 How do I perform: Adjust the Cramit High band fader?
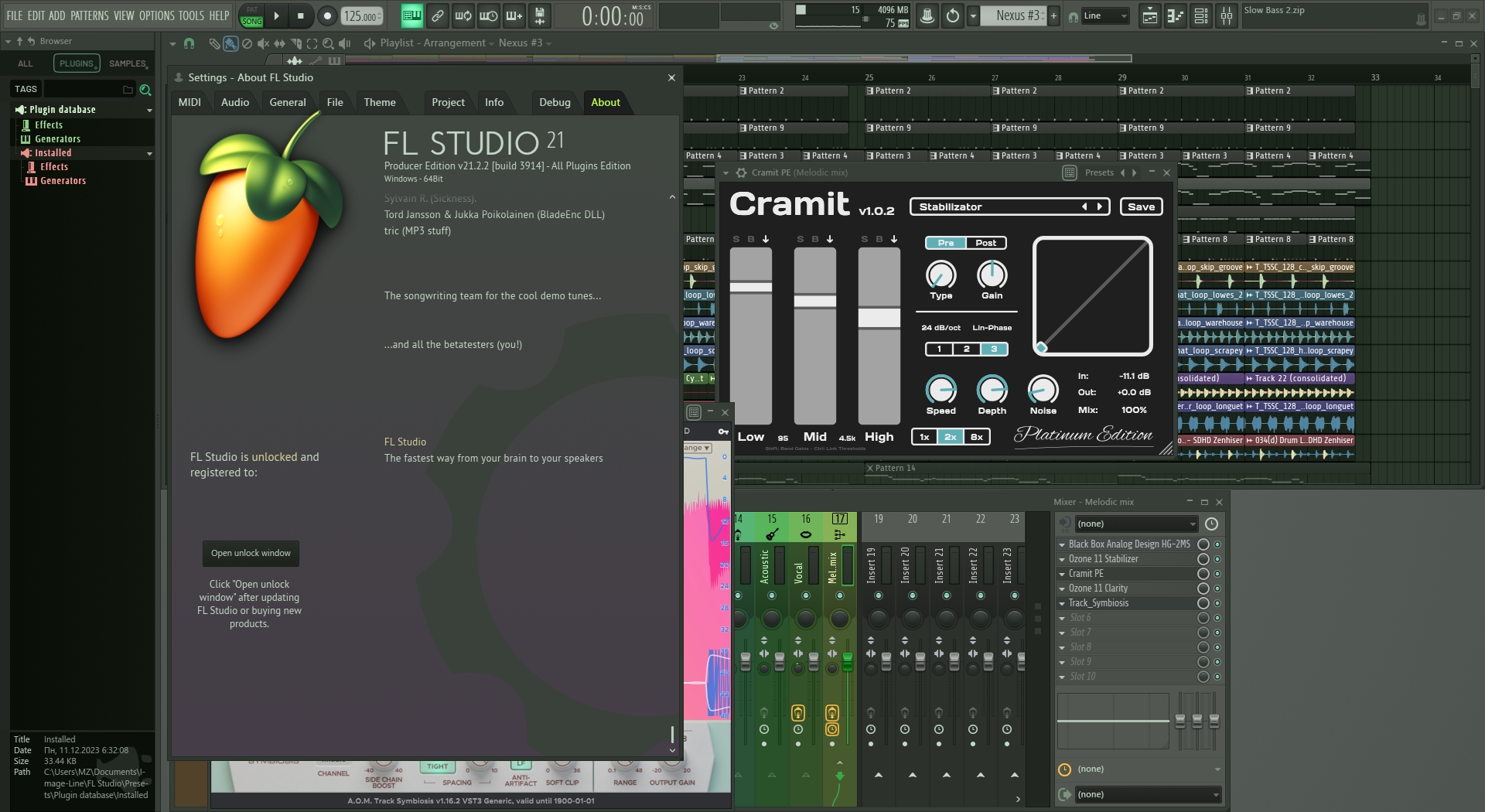click(879, 318)
